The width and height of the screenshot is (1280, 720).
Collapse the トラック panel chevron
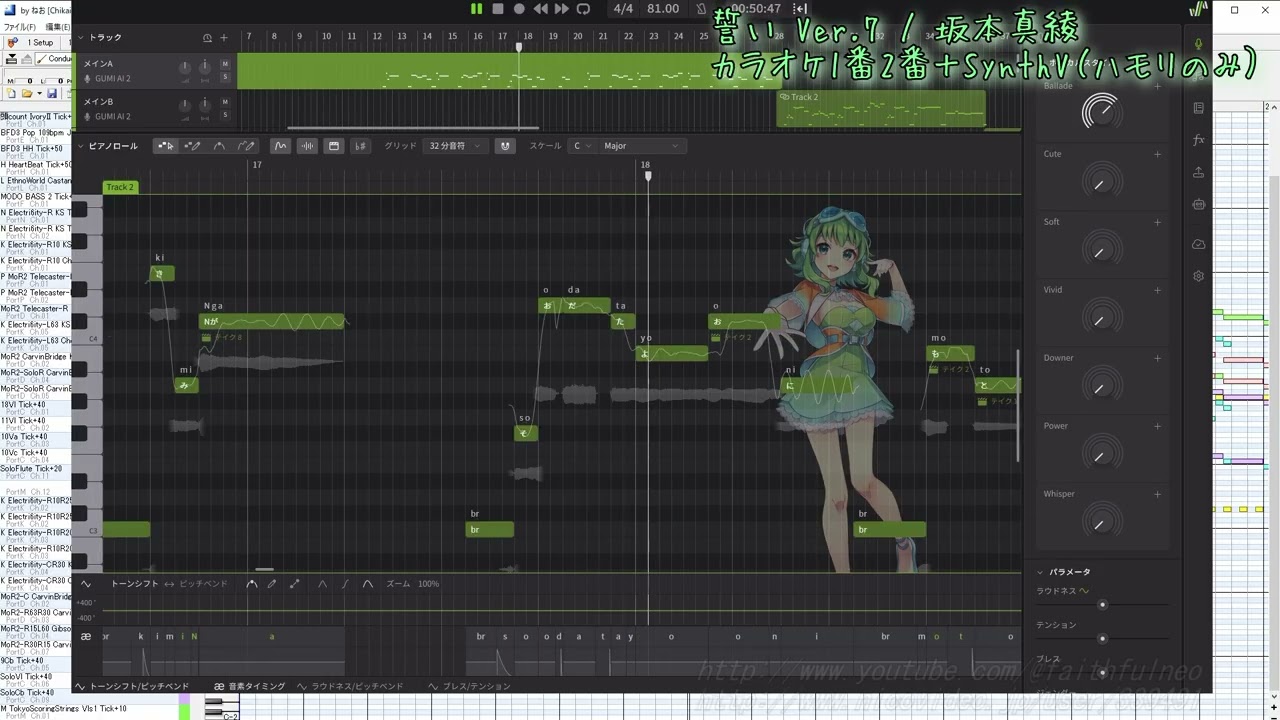pos(81,38)
